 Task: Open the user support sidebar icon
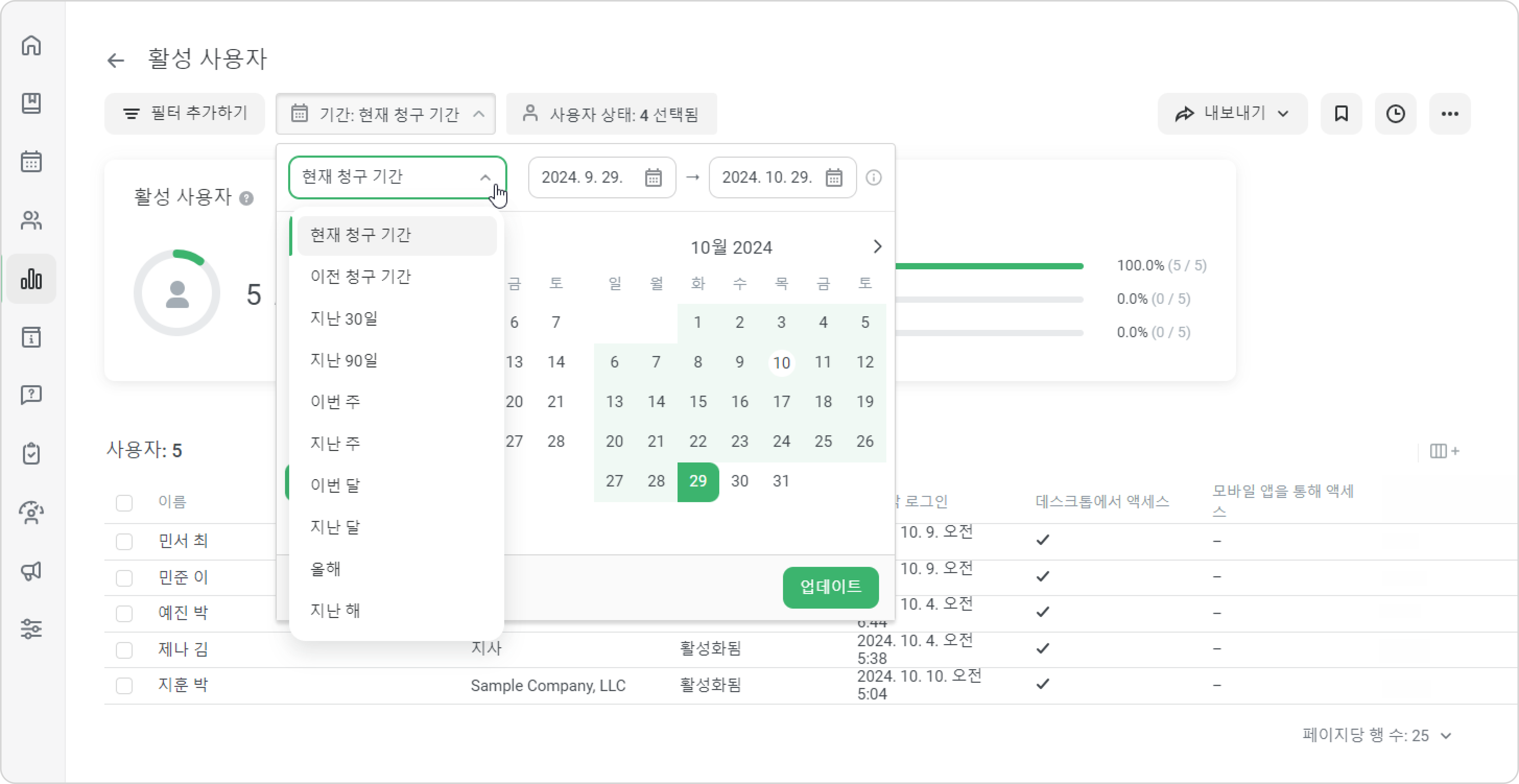click(x=31, y=512)
